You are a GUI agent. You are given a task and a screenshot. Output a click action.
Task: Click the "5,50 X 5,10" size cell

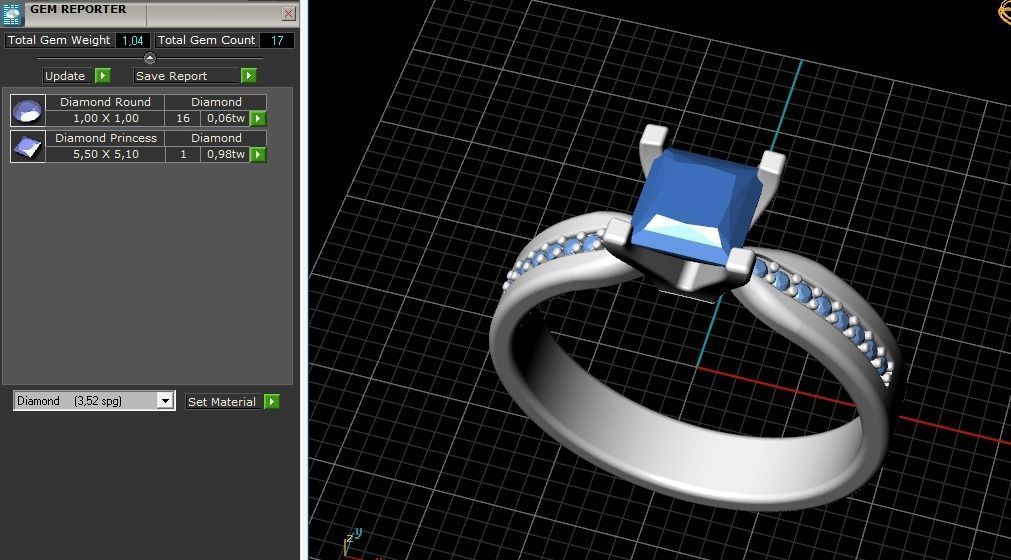pos(105,155)
